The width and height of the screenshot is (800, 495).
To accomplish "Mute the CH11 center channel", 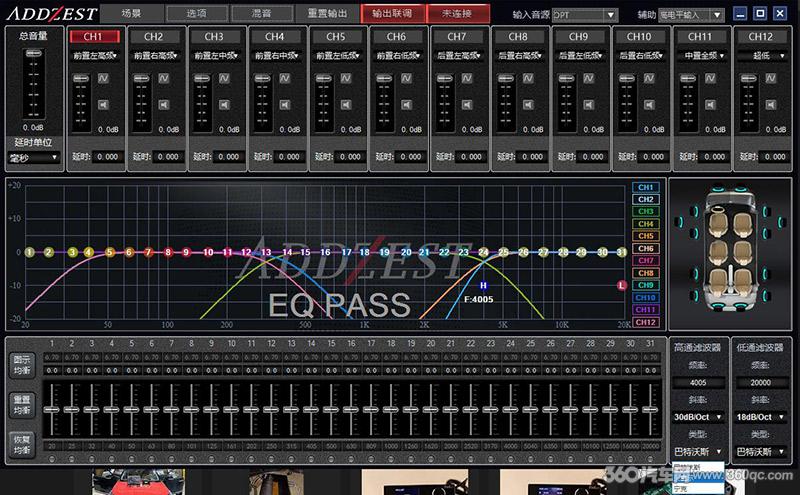I will [710, 105].
